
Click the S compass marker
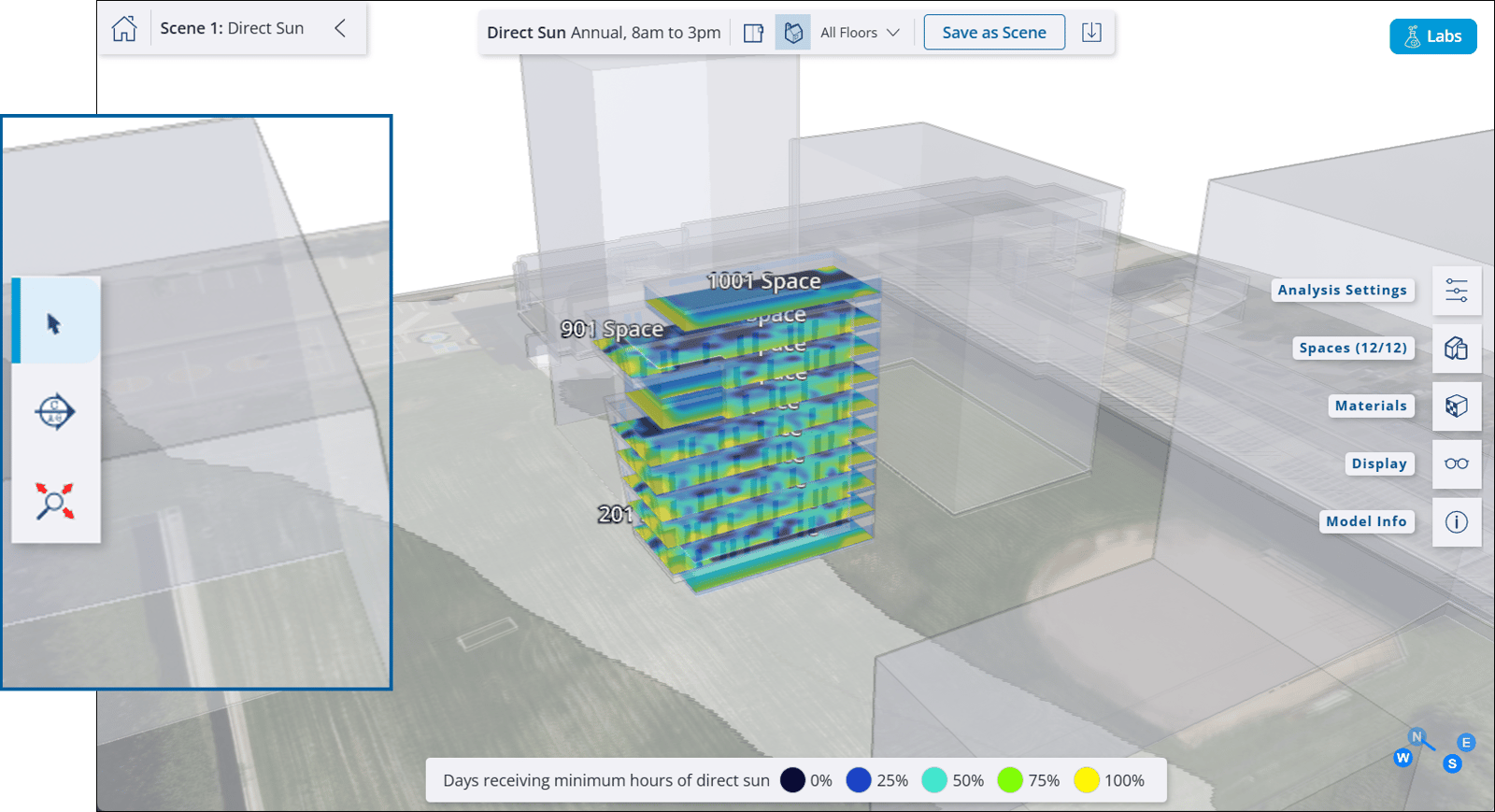(x=1452, y=763)
